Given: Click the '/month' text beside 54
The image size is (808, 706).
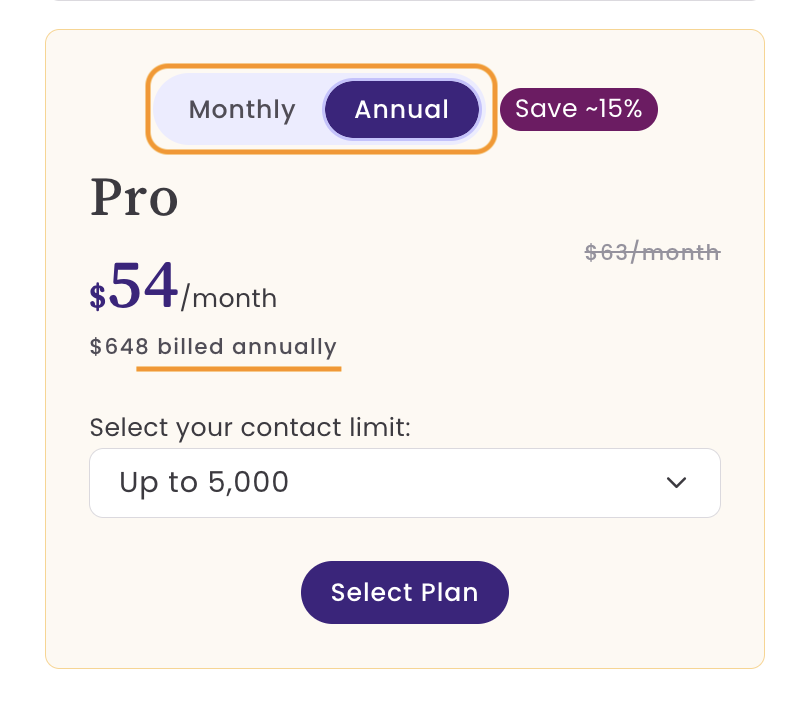Looking at the screenshot, I should pos(229,298).
